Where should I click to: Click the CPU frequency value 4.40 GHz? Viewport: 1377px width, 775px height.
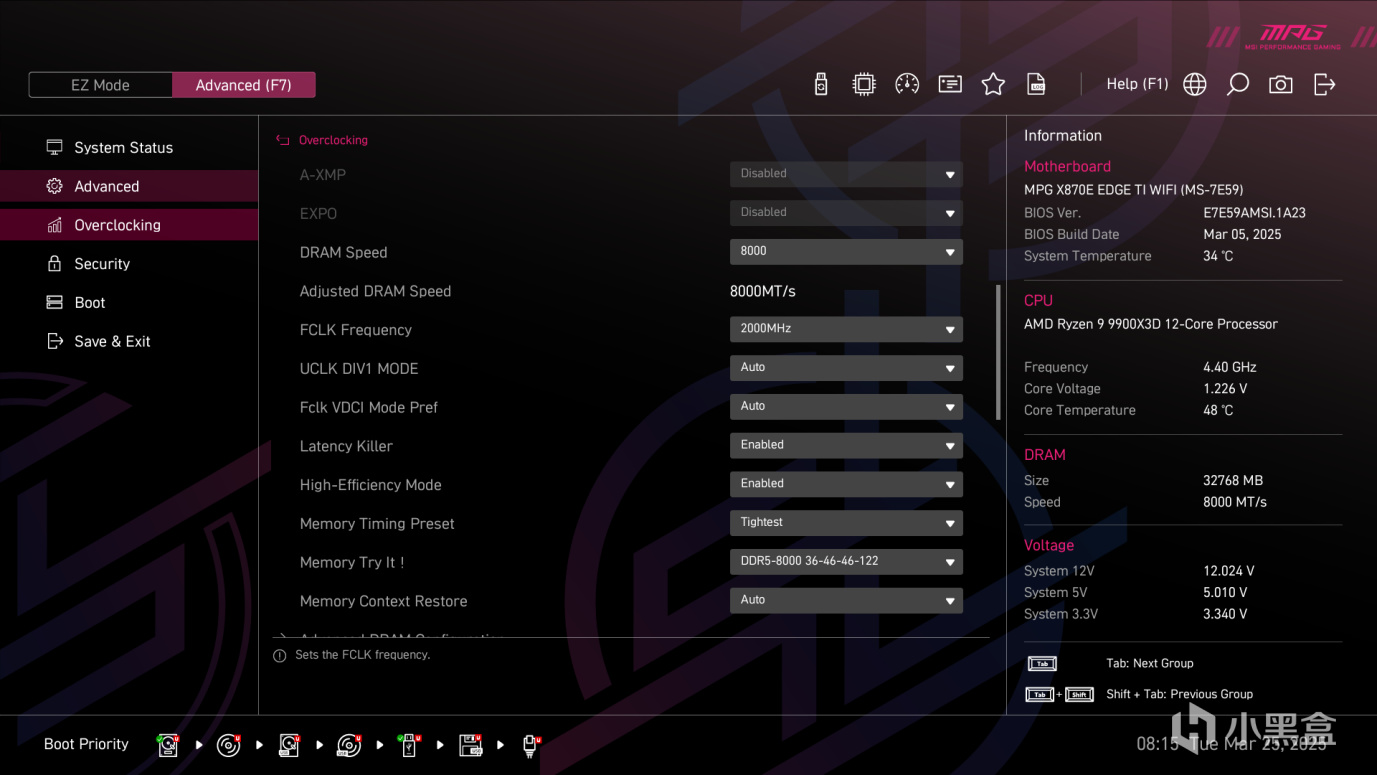click(1230, 368)
